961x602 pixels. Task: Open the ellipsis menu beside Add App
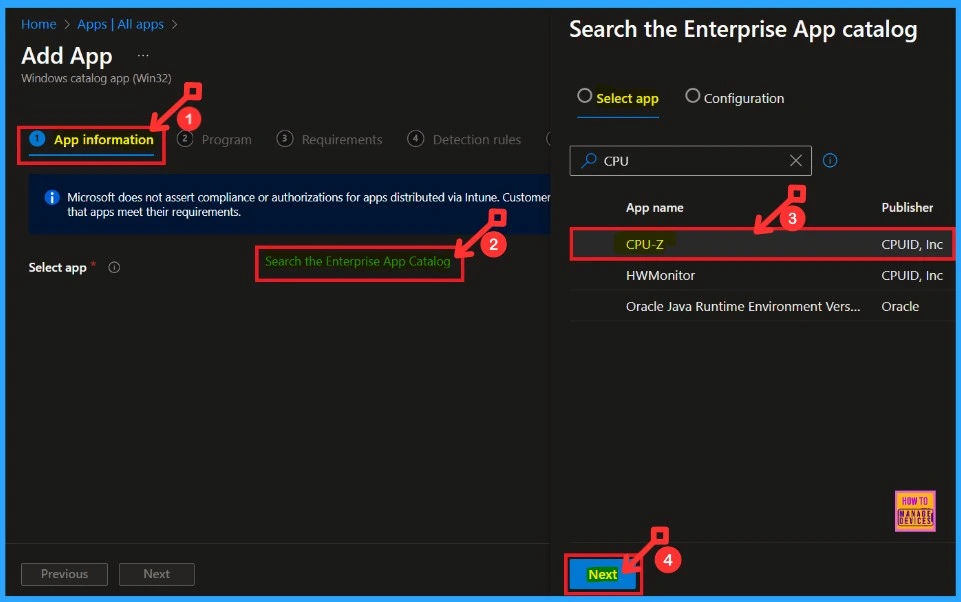click(x=143, y=56)
